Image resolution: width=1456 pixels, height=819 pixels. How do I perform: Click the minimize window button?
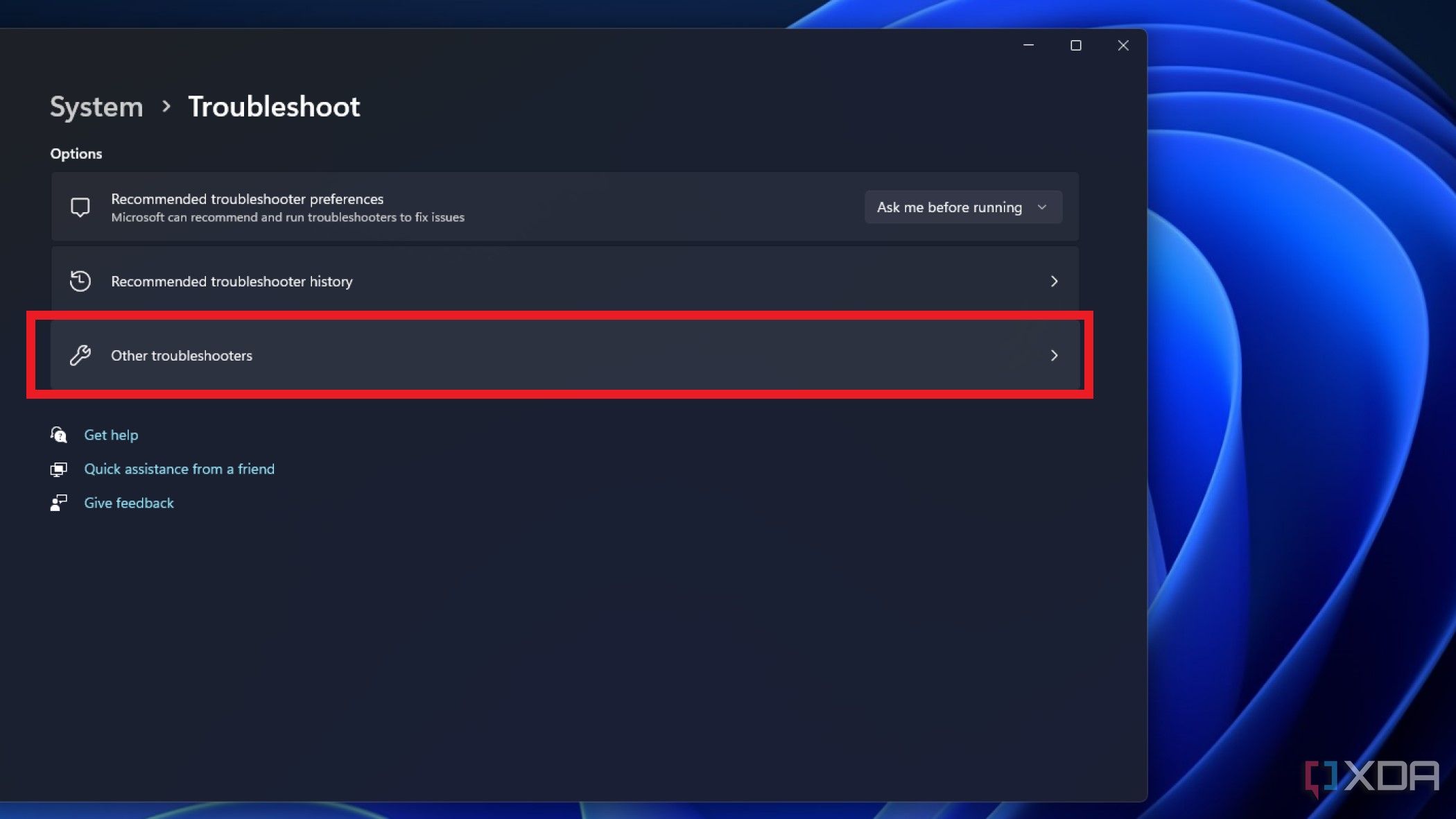[1029, 45]
